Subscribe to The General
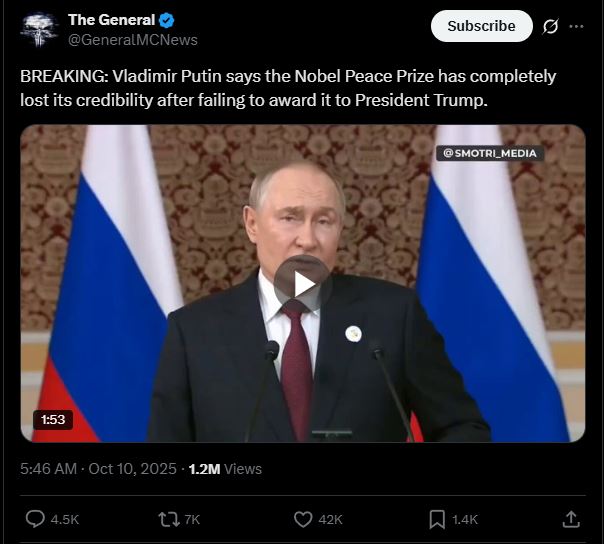The width and height of the screenshot is (604, 544). [481, 26]
